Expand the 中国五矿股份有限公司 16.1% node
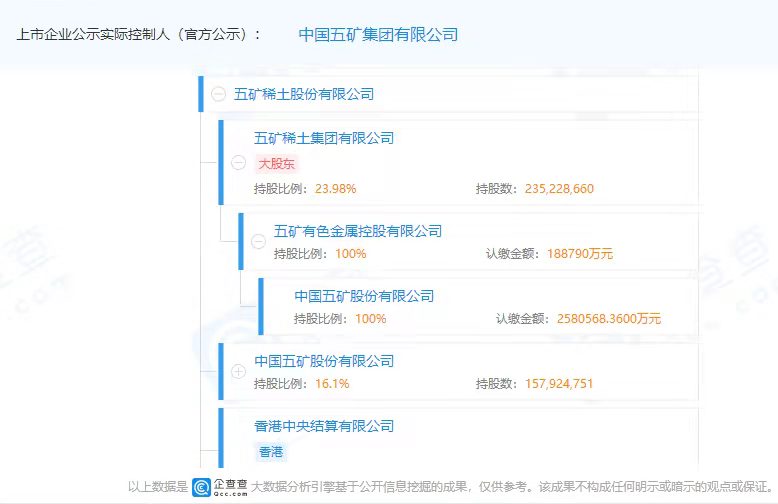 coord(238,372)
